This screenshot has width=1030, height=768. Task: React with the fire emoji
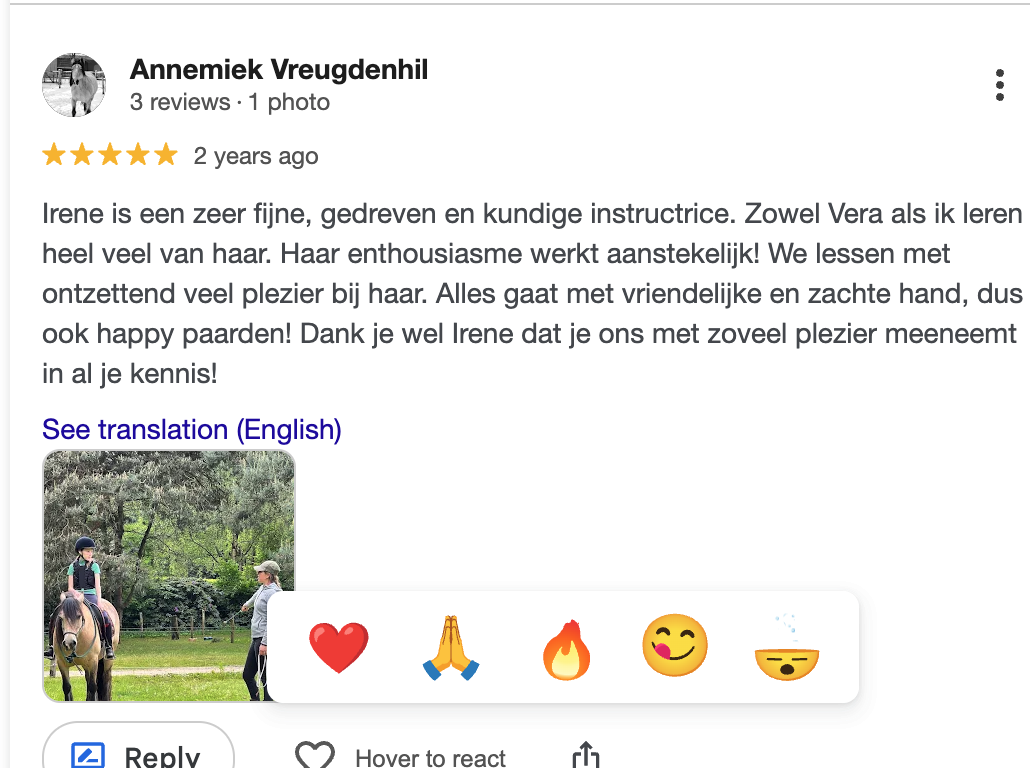(x=566, y=648)
